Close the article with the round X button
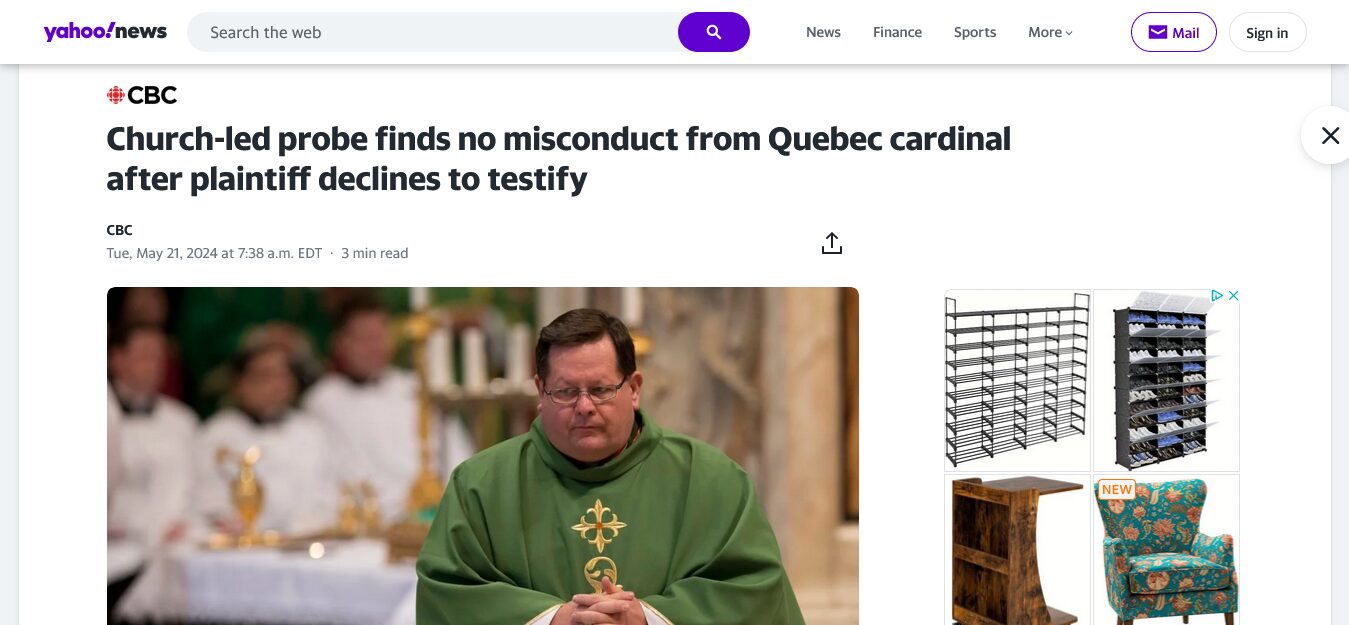Screen dimensions: 1349x625 1330,136
